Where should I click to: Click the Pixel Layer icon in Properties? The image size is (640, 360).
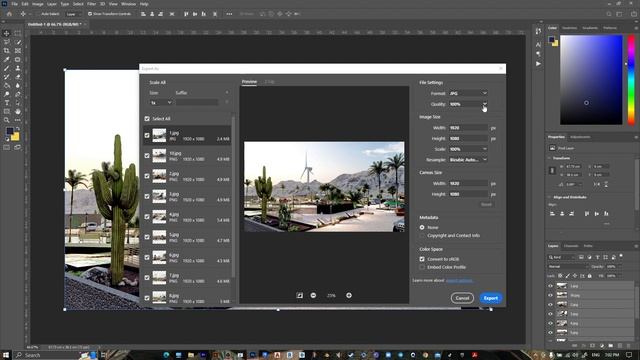click(x=552, y=148)
